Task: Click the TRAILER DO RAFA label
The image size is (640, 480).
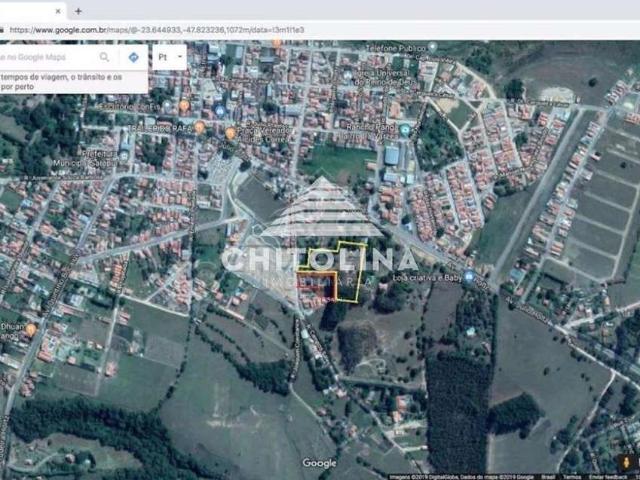Action: (160, 128)
